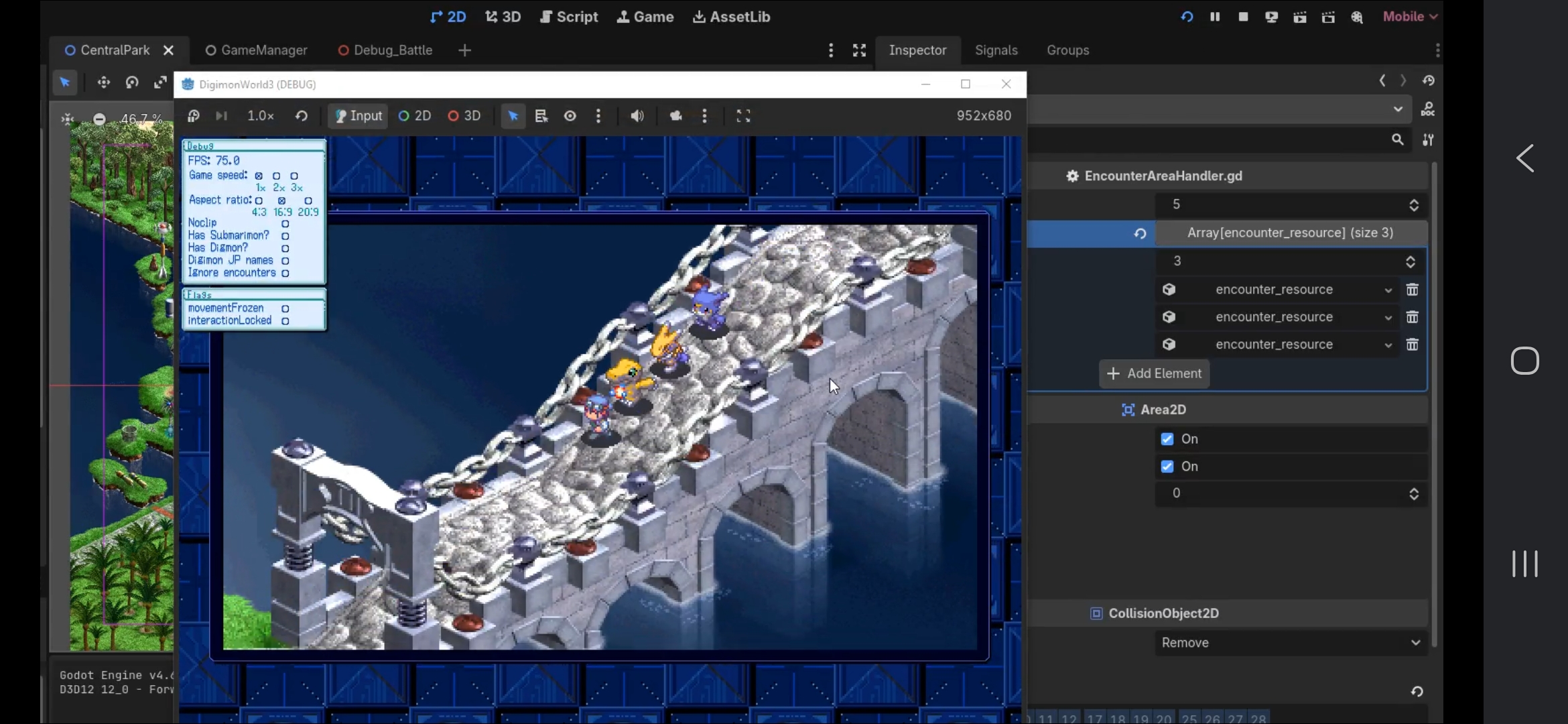Image resolution: width=1568 pixels, height=724 pixels.
Task: Open the Signals dock tab
Action: pos(996,50)
